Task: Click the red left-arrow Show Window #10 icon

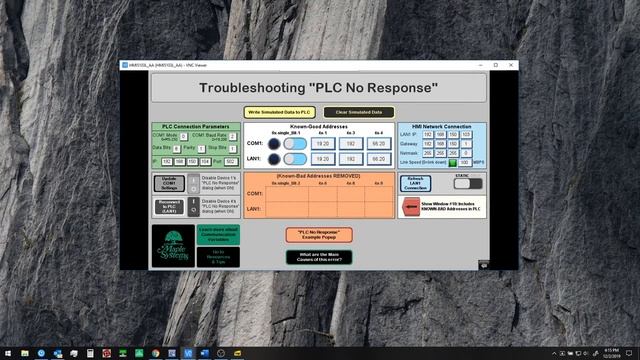Action: coord(411,207)
